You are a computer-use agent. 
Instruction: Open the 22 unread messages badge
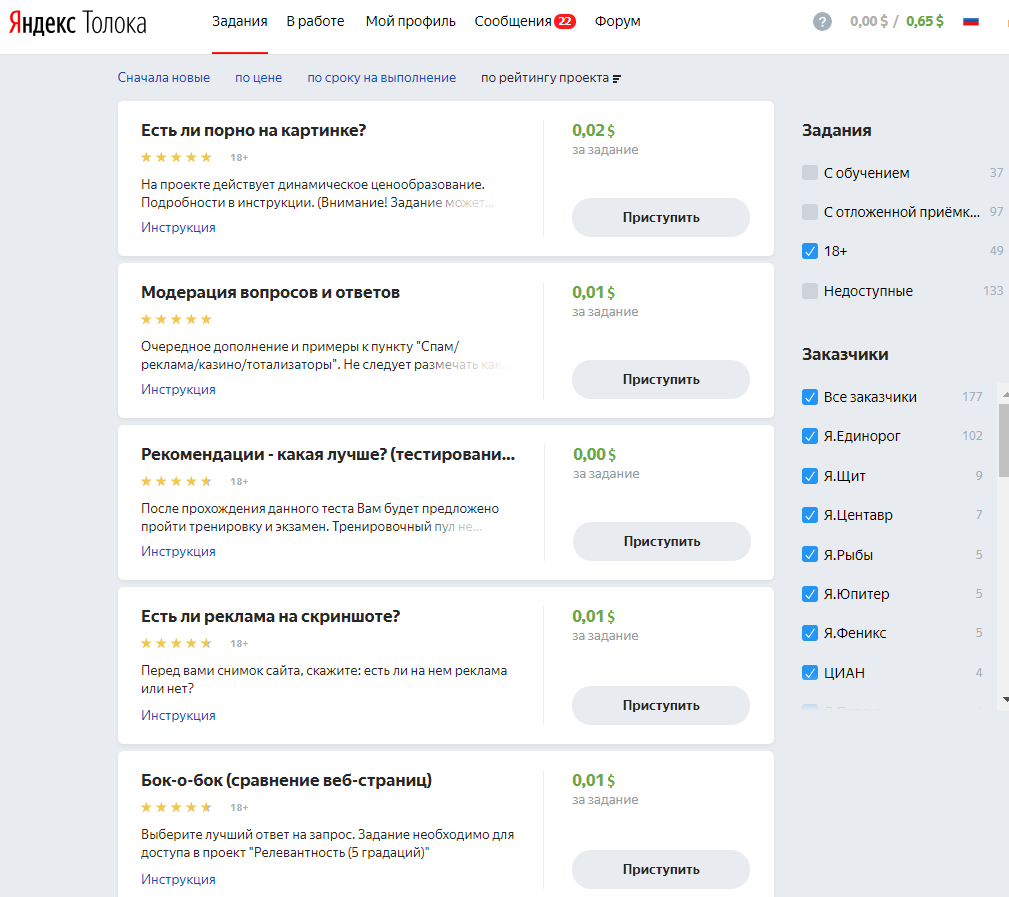[x=564, y=21]
